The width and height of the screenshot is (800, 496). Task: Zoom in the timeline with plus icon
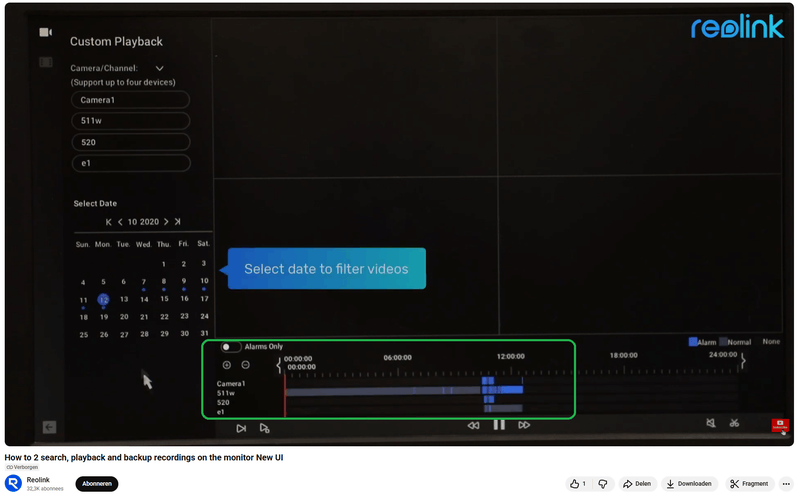tap(227, 365)
